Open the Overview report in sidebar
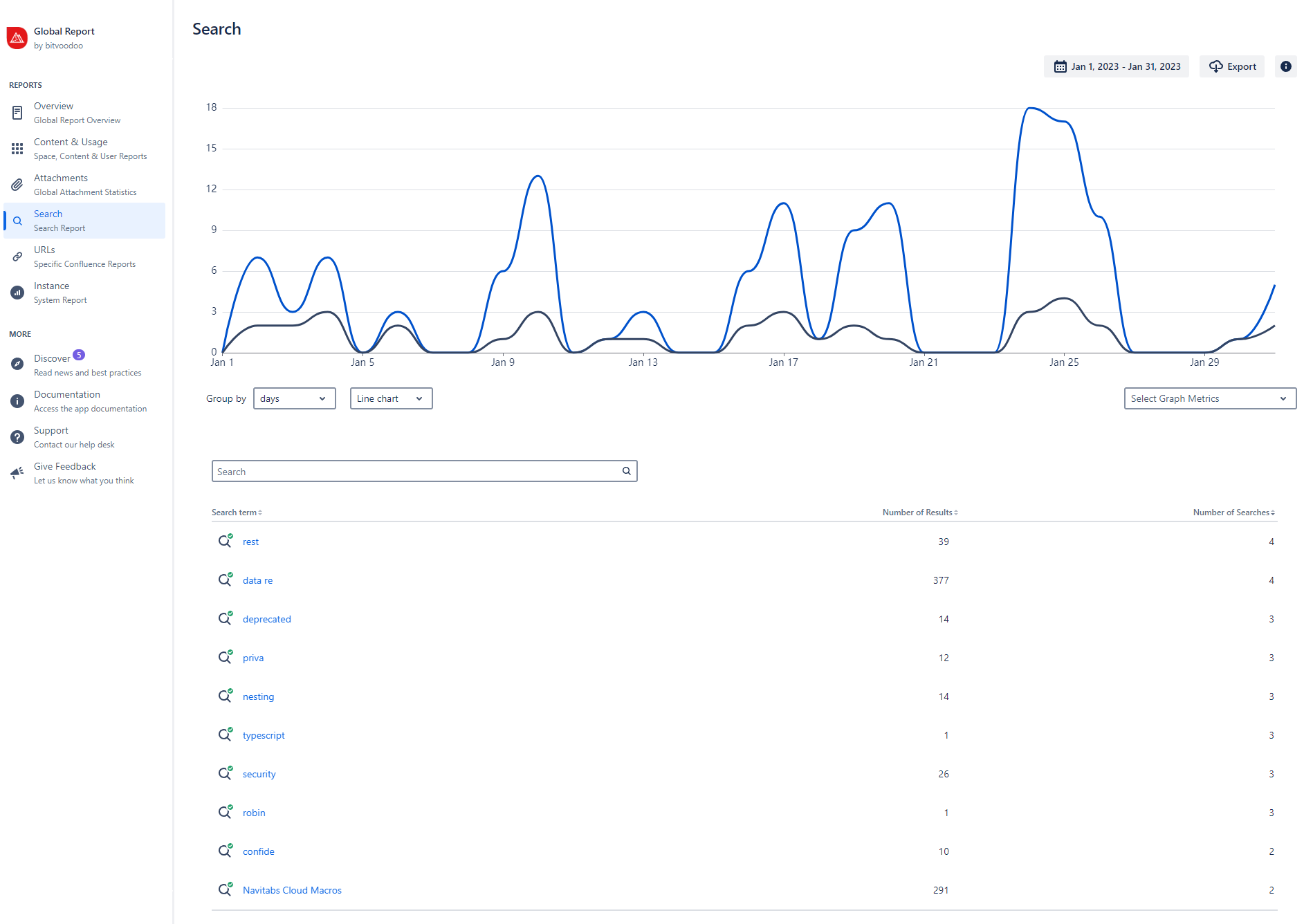This screenshot has width=1304, height=924. (x=54, y=106)
